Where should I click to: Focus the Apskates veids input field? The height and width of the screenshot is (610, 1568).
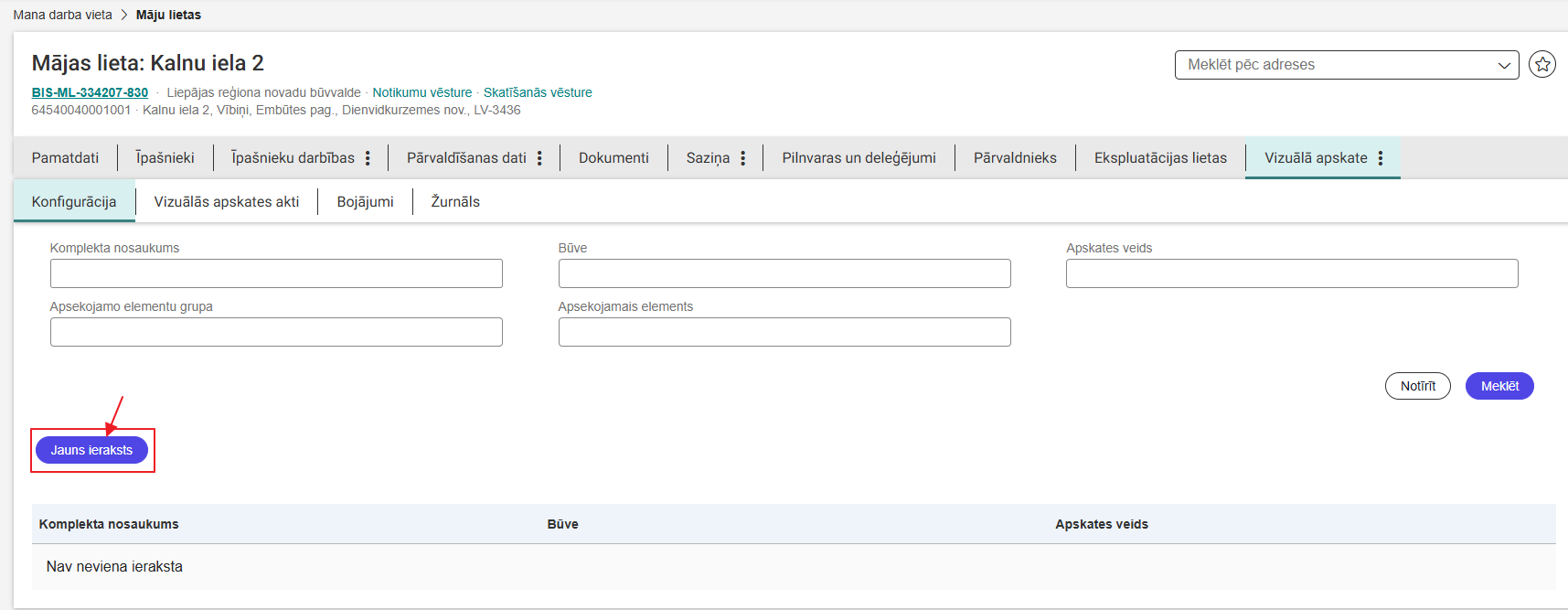(1291, 273)
